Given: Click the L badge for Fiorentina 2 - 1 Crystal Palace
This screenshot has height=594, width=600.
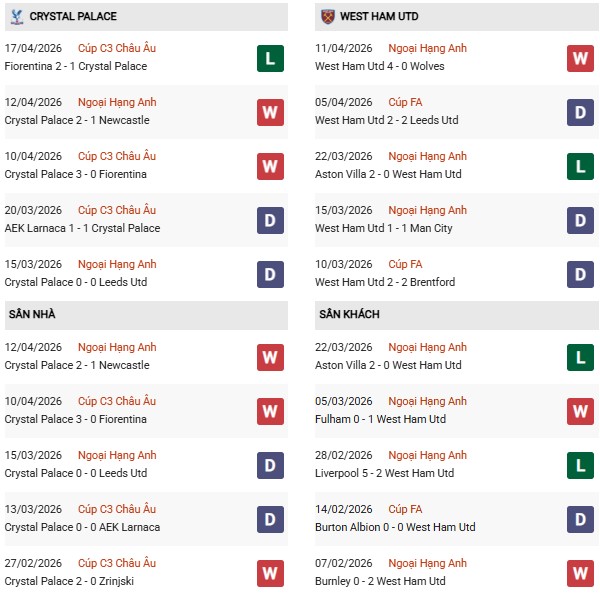Looking at the screenshot, I should point(270,58).
